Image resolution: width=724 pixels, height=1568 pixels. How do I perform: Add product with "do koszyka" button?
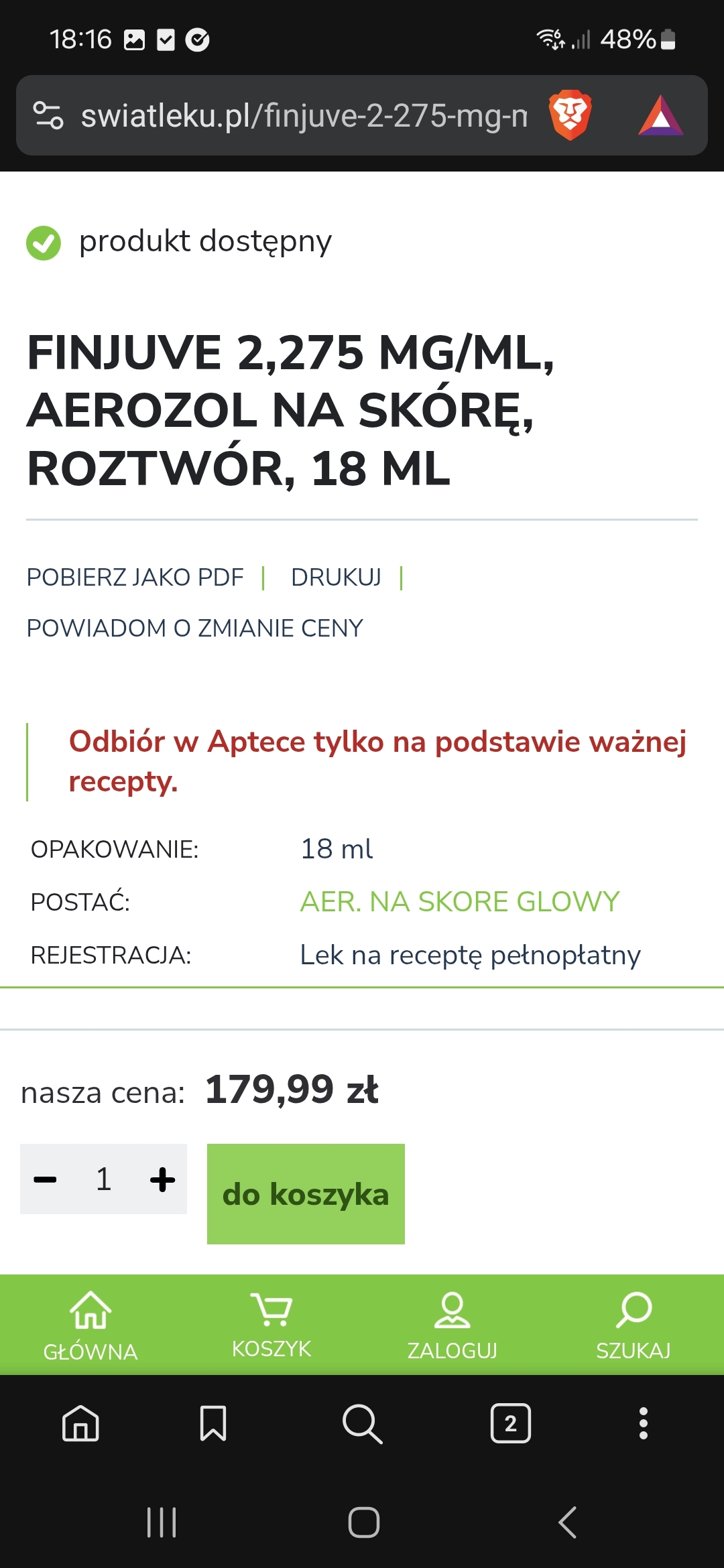[x=306, y=1194]
